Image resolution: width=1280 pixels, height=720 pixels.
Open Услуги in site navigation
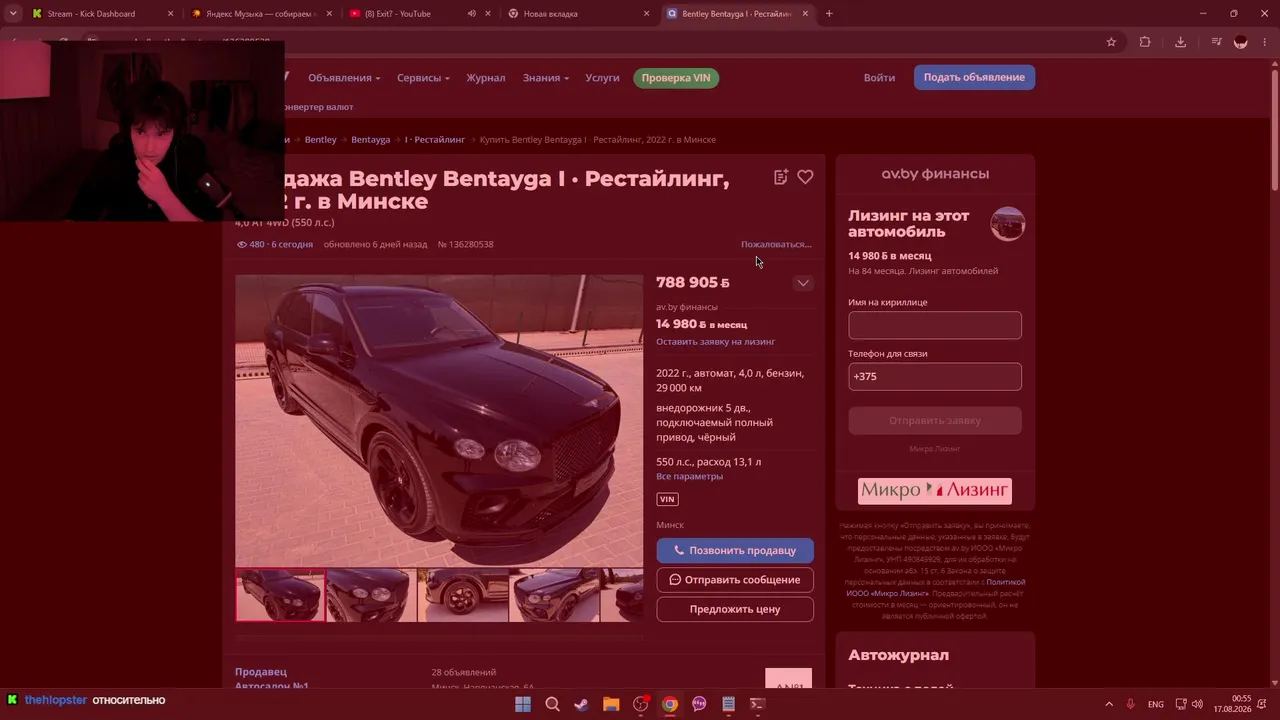coord(602,78)
